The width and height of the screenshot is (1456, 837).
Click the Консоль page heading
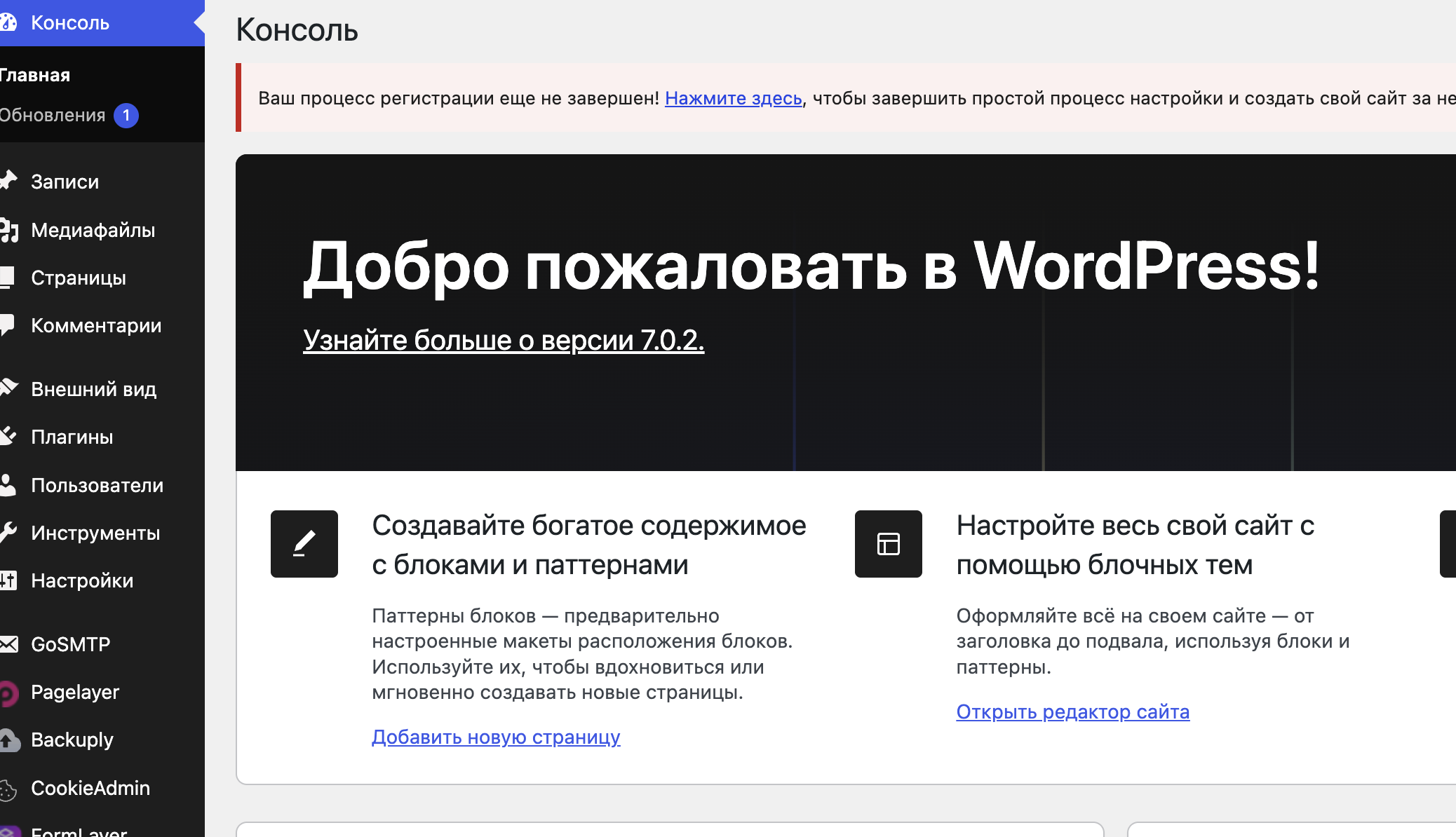[x=297, y=29]
